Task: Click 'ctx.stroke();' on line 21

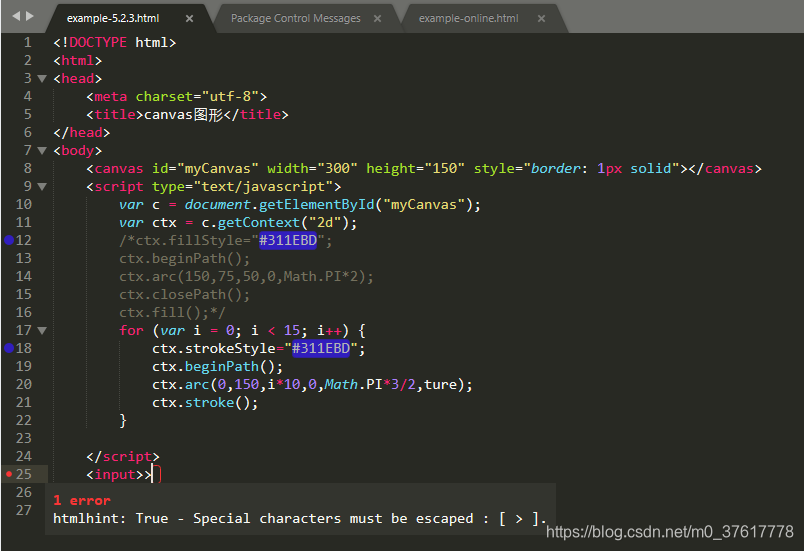Action: click(205, 402)
